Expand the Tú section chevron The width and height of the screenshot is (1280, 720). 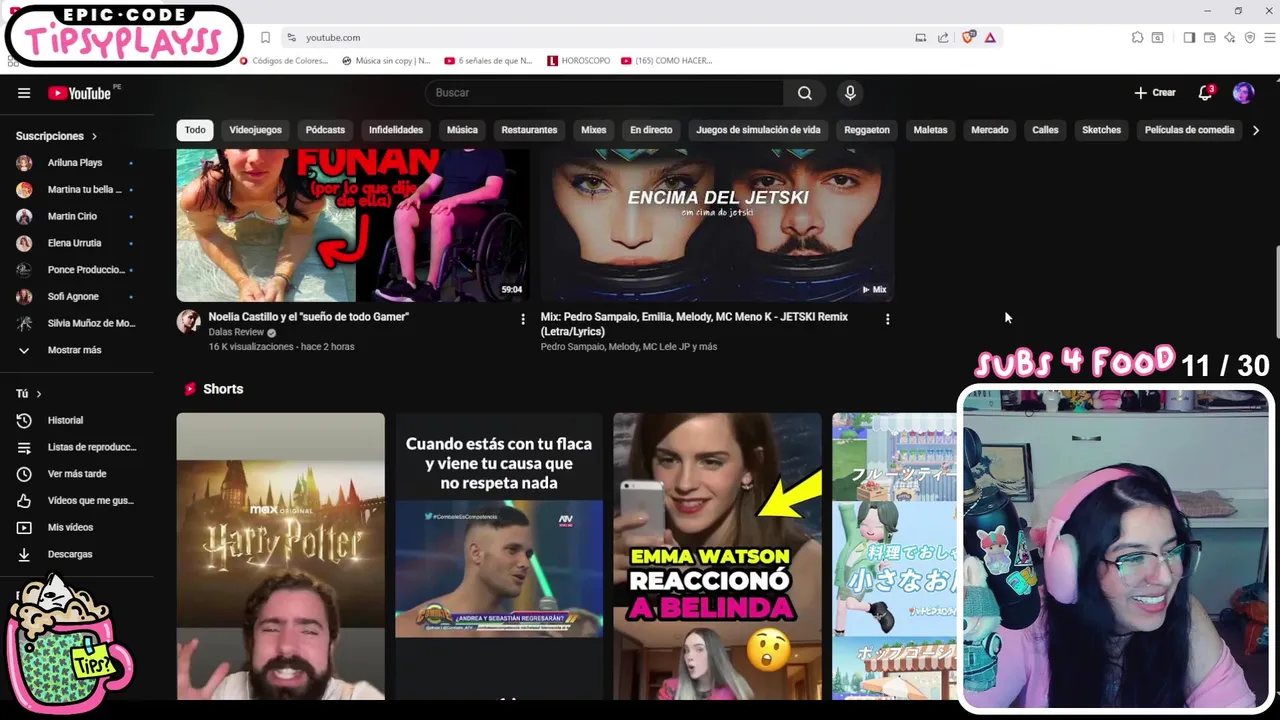38,394
